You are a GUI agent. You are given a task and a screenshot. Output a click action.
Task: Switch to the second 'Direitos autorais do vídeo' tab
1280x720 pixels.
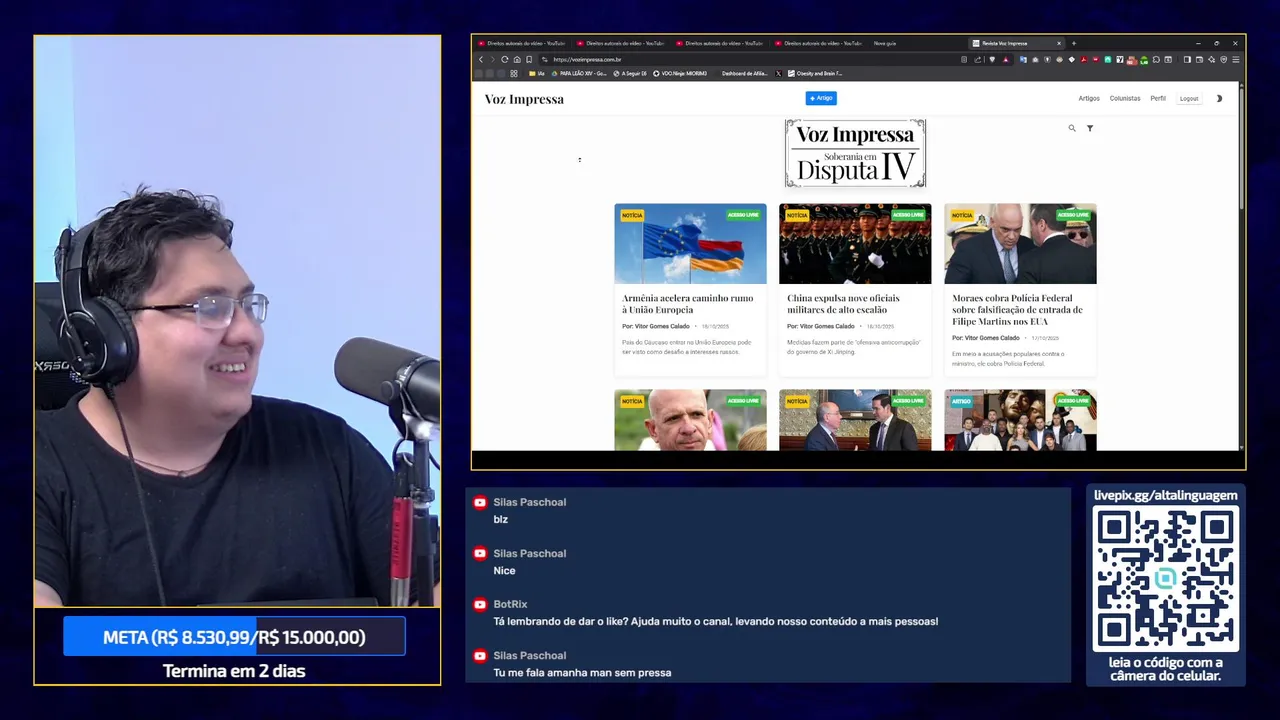point(621,43)
